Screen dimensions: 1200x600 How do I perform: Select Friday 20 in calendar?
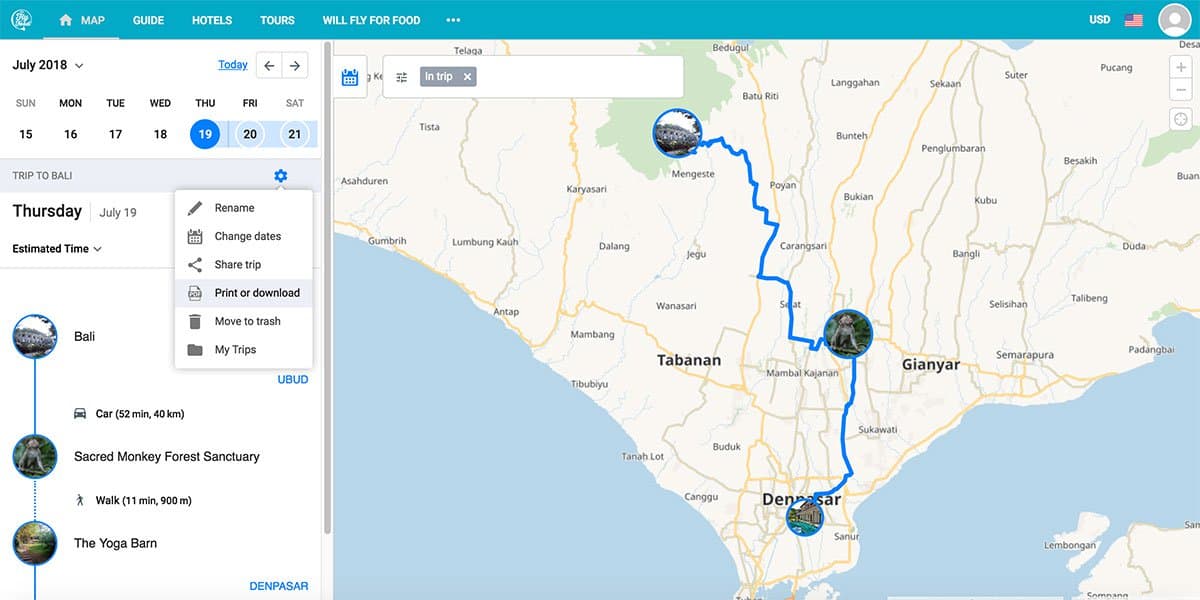tap(250, 134)
